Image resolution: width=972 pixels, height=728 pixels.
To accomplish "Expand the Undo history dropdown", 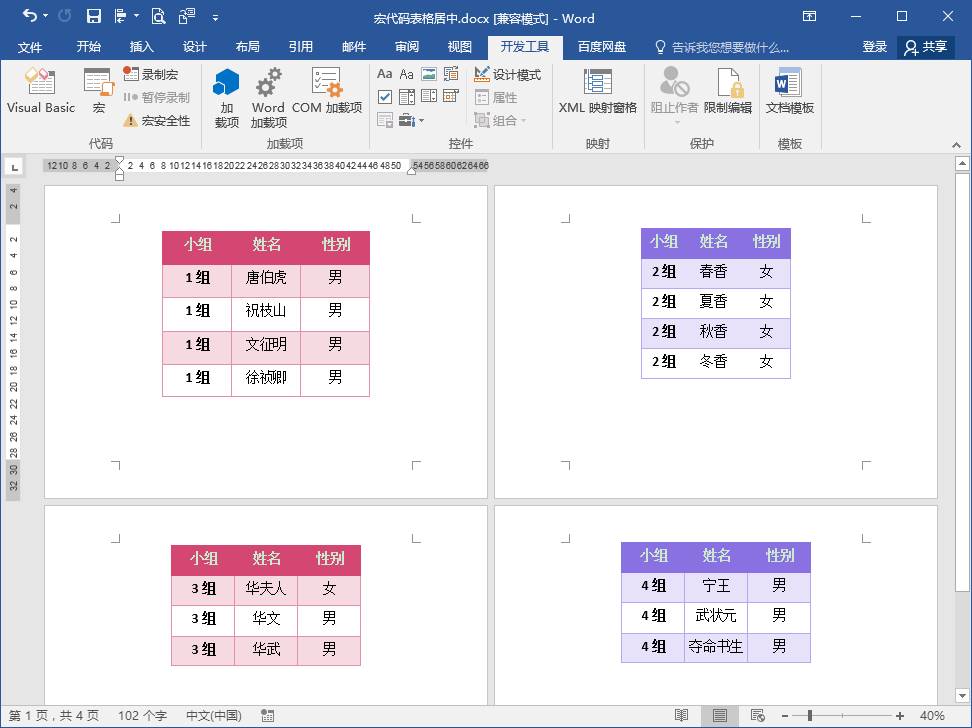I will pyautogui.click(x=46, y=16).
